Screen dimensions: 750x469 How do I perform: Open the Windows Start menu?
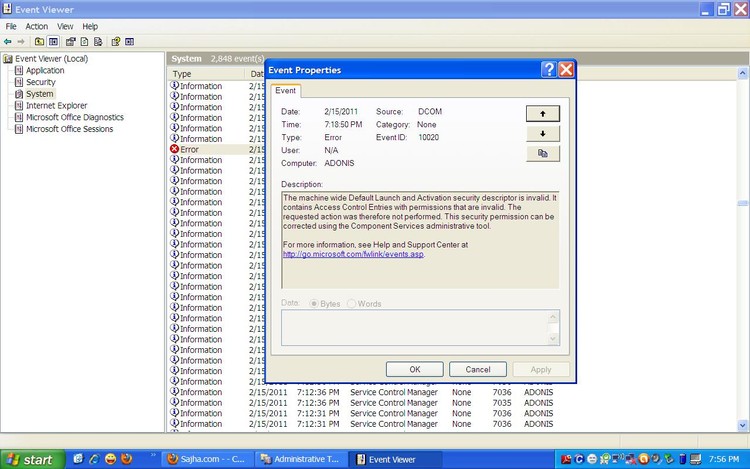tap(30, 459)
